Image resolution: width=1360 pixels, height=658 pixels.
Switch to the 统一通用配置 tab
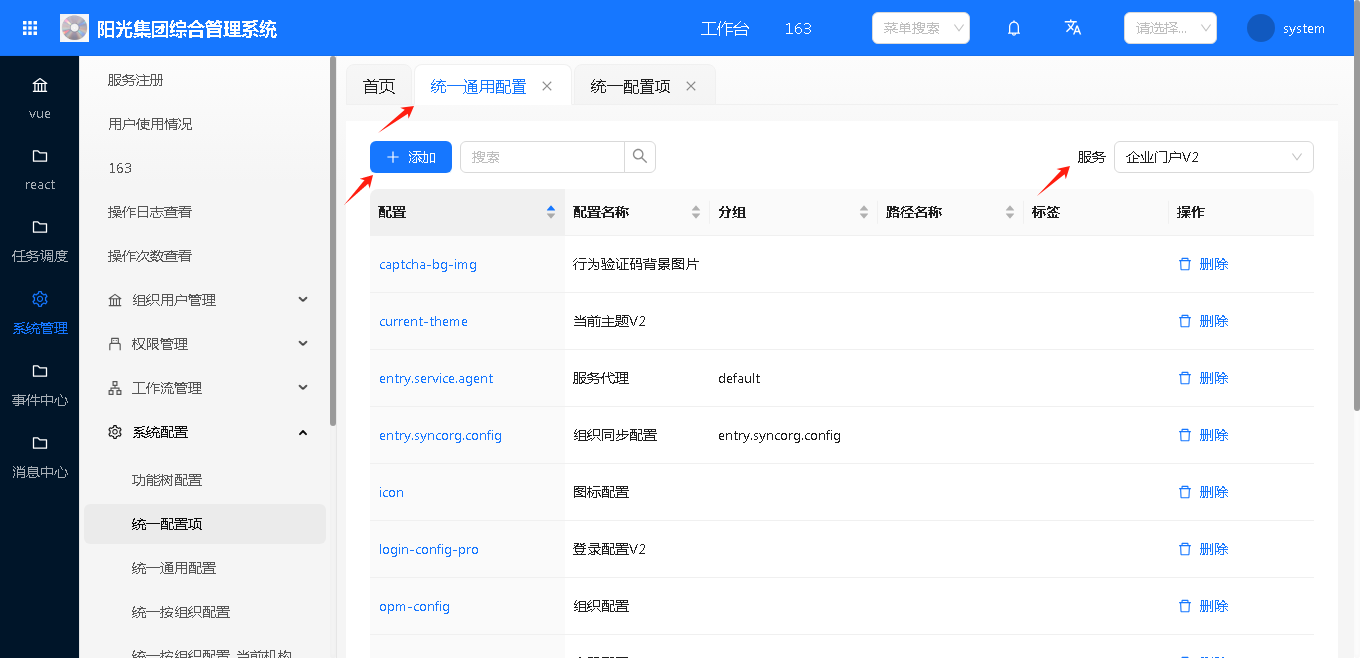pos(479,86)
